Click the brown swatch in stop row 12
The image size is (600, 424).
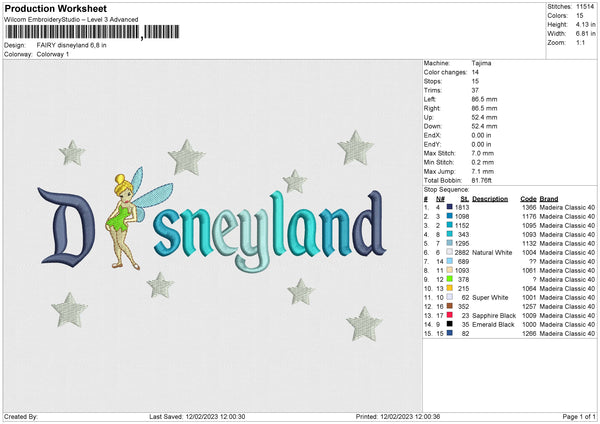(x=449, y=306)
